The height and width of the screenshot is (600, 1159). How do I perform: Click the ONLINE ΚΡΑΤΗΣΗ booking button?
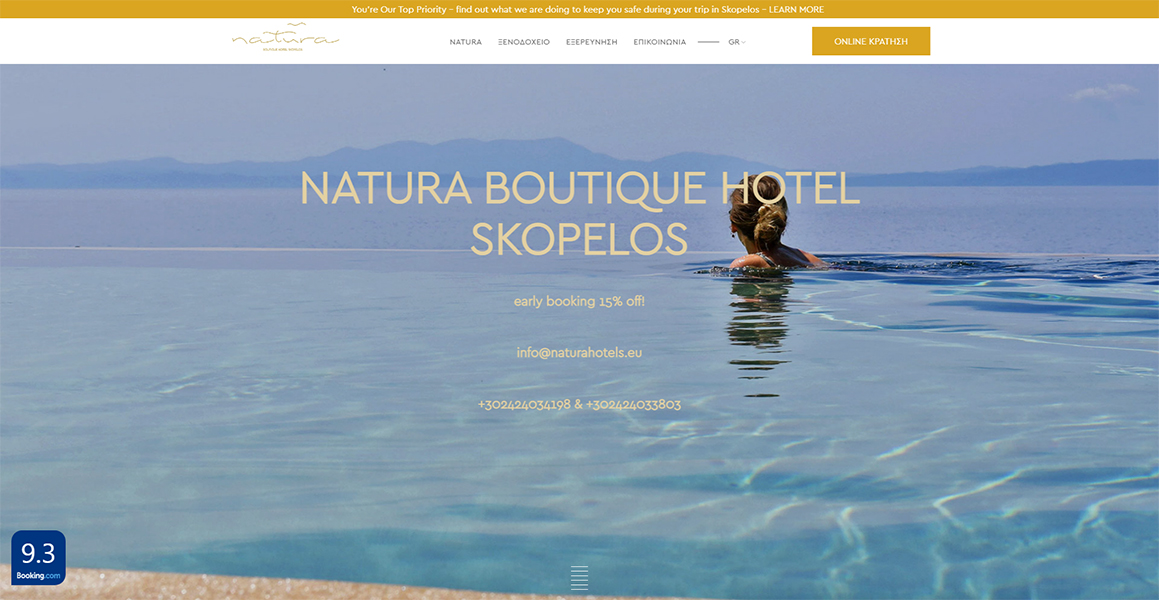pyautogui.click(x=871, y=41)
